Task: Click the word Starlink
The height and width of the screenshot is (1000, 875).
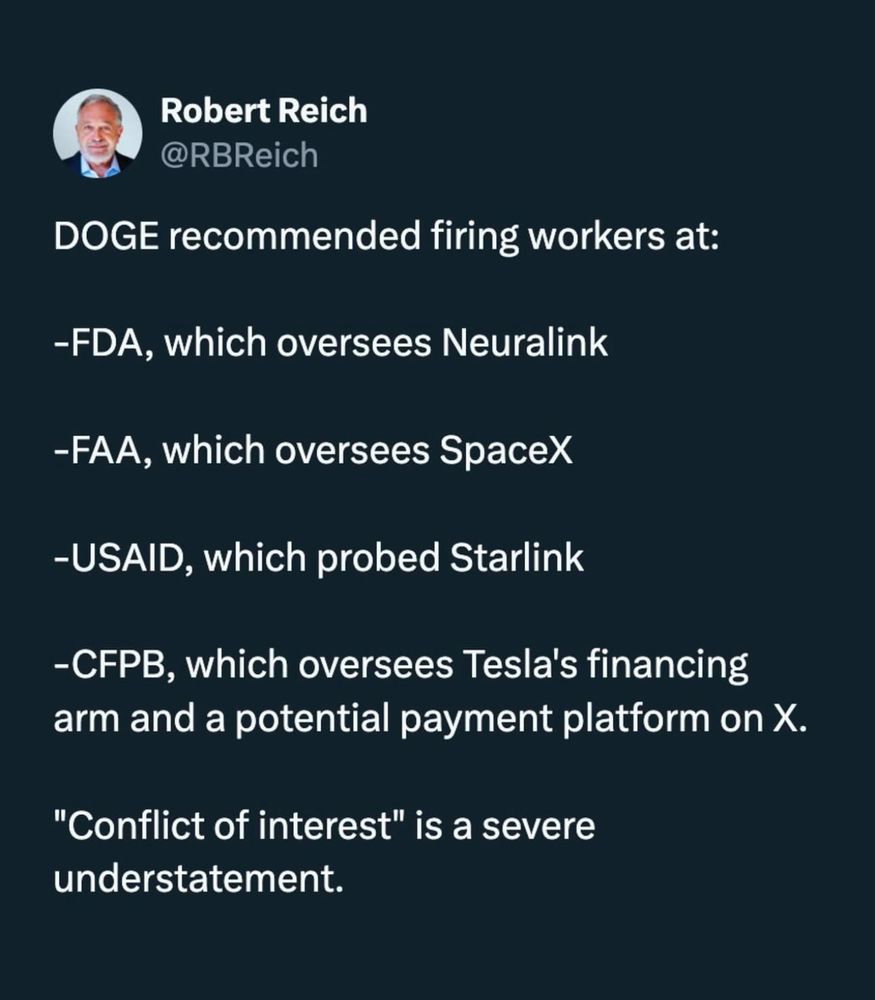Action: click(x=517, y=557)
